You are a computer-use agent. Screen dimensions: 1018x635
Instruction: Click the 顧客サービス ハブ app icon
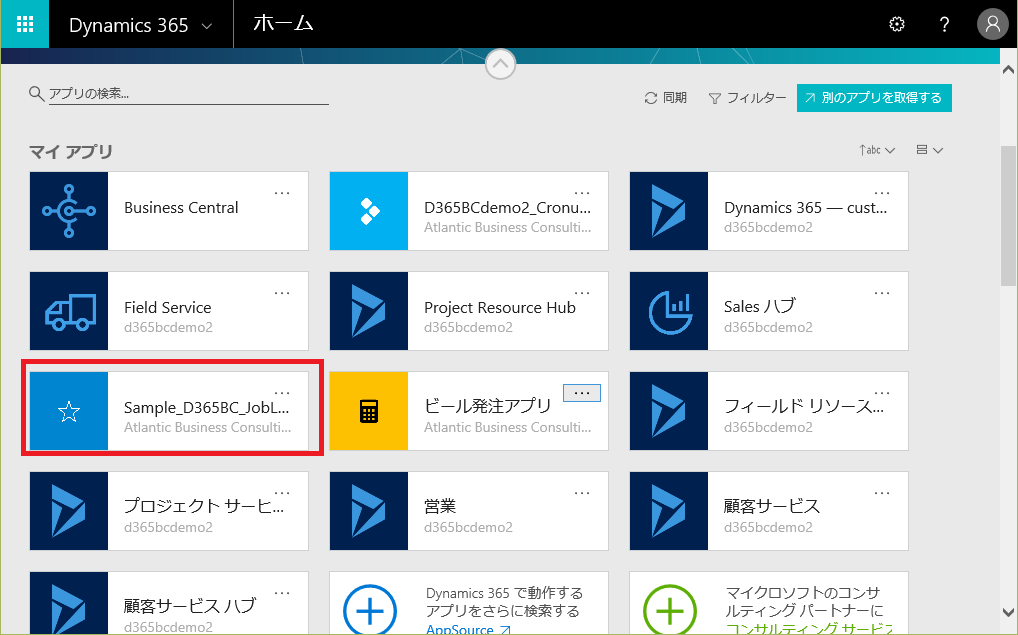click(69, 603)
